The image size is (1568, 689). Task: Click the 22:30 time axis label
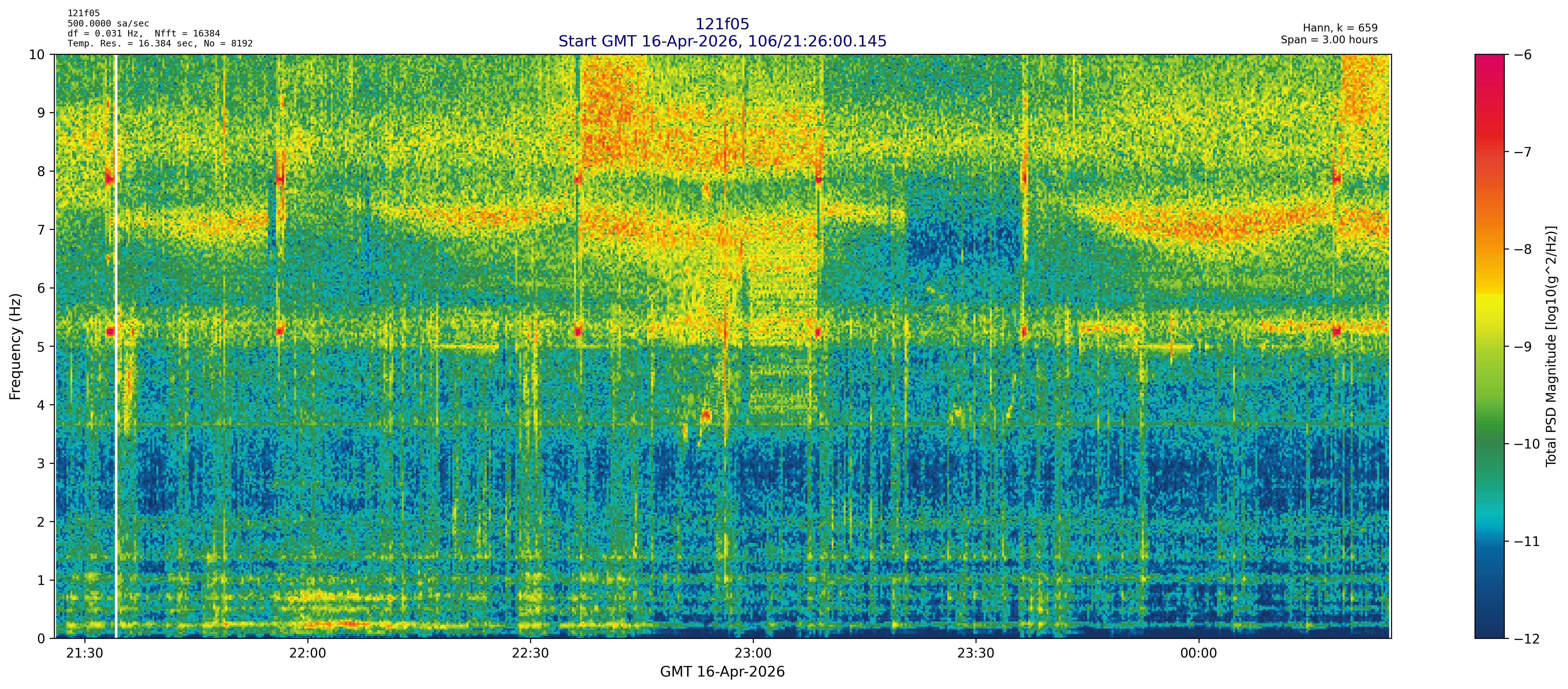point(530,654)
